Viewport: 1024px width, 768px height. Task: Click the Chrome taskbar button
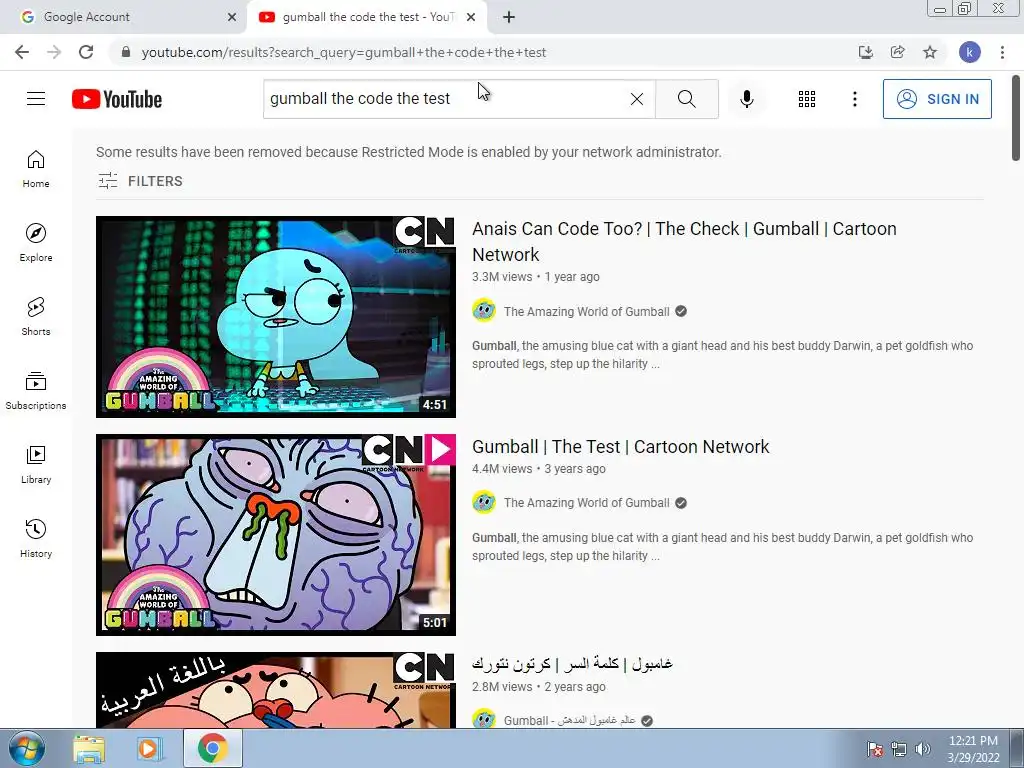213,748
